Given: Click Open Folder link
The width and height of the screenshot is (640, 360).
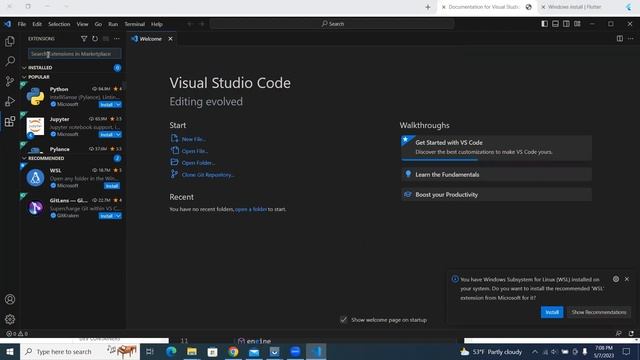Looking at the screenshot, I should coord(198,162).
